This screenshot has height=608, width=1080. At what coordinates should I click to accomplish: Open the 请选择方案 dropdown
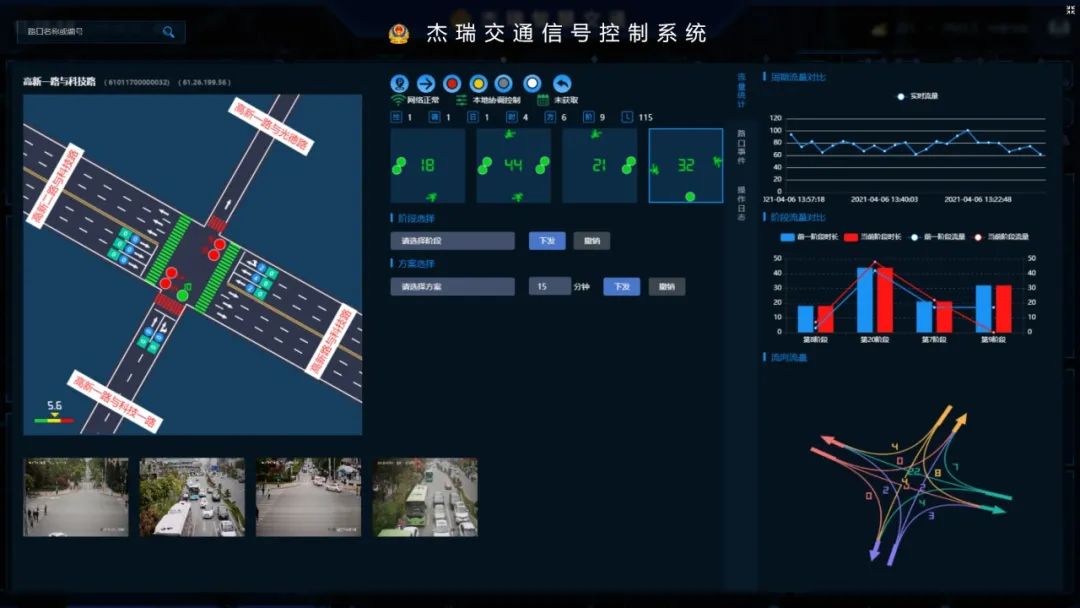point(452,287)
